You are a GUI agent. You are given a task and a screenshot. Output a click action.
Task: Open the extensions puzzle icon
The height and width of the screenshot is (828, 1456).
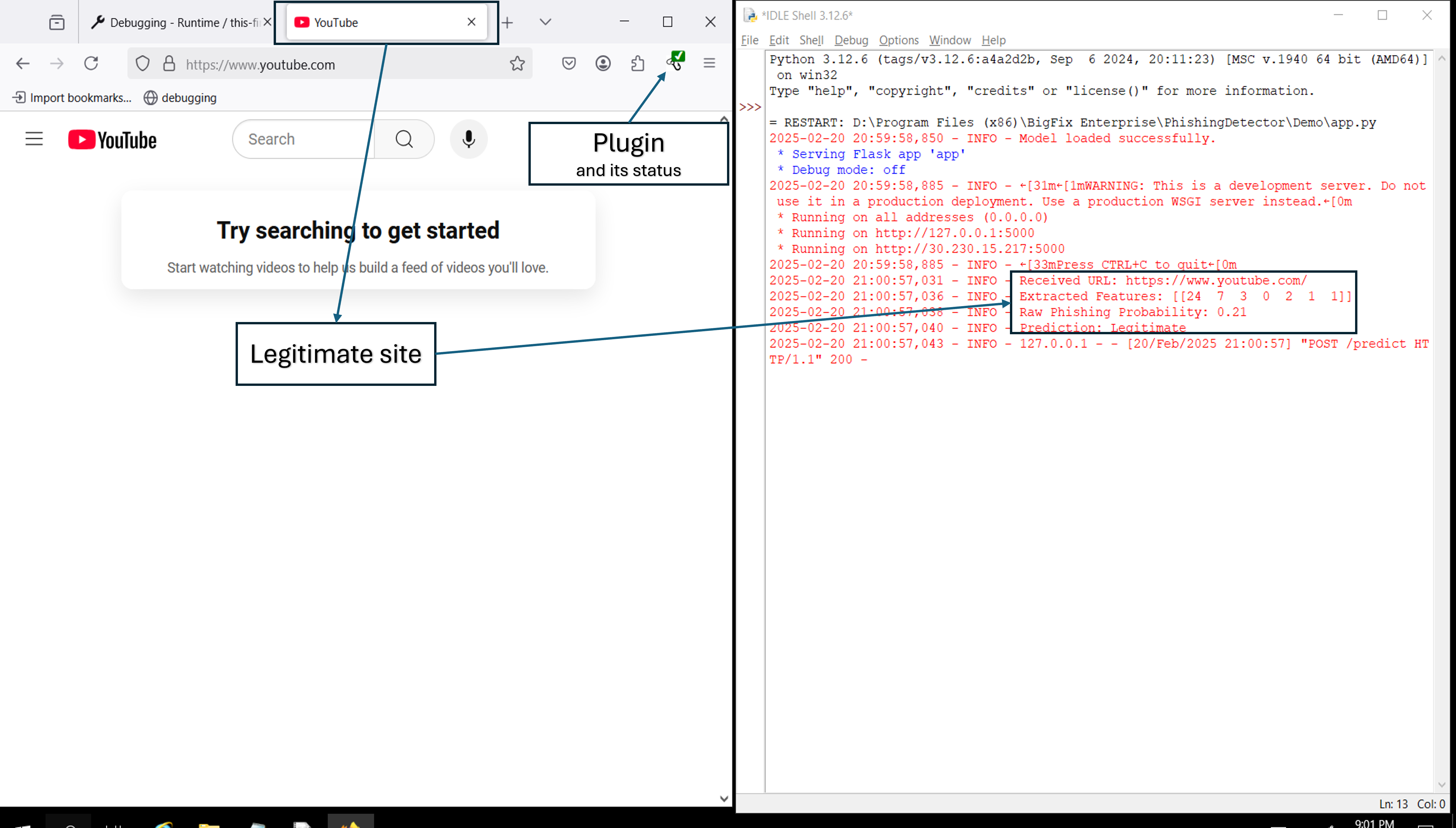(x=637, y=63)
